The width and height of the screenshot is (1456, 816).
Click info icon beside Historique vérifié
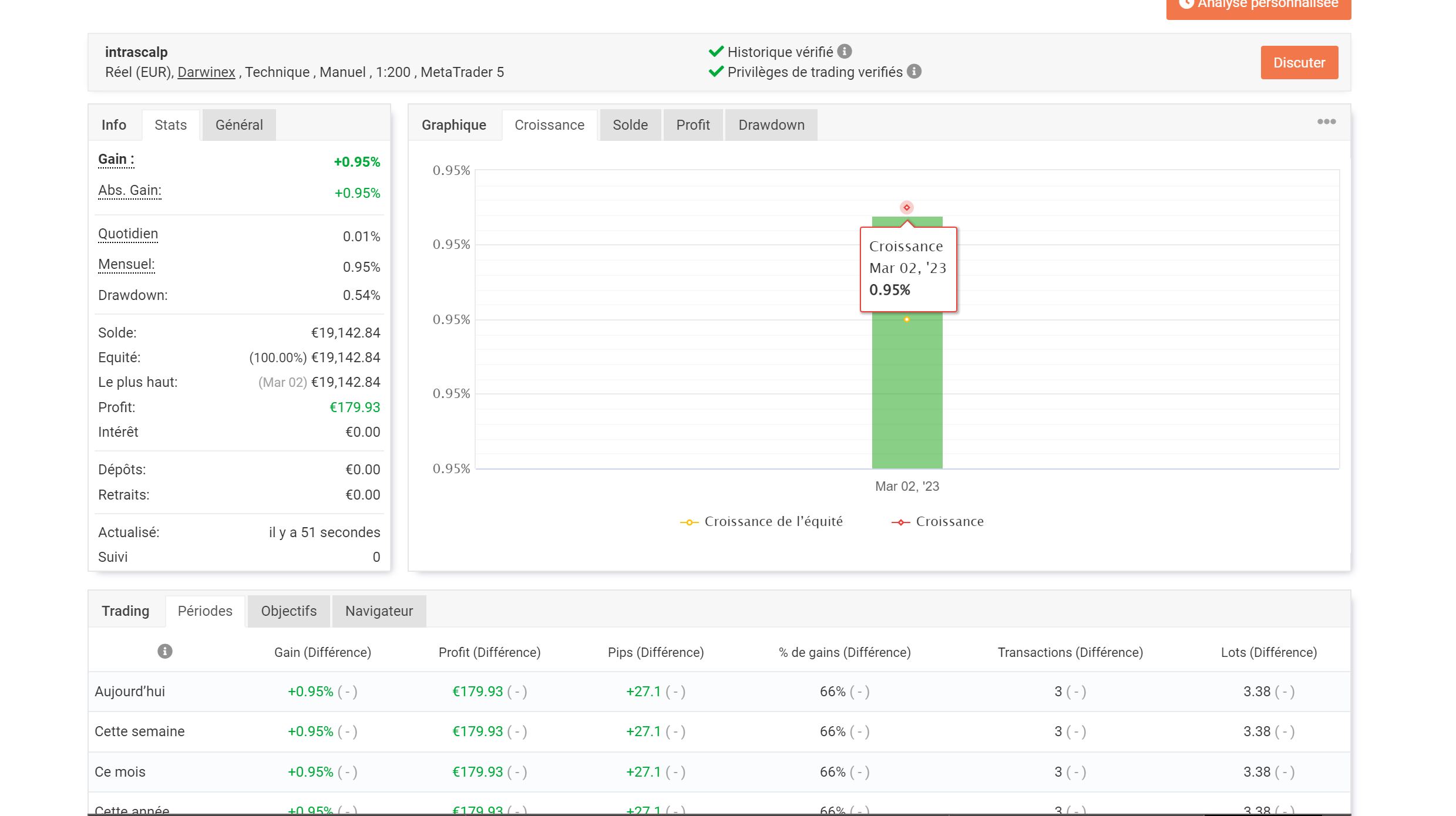click(x=845, y=52)
